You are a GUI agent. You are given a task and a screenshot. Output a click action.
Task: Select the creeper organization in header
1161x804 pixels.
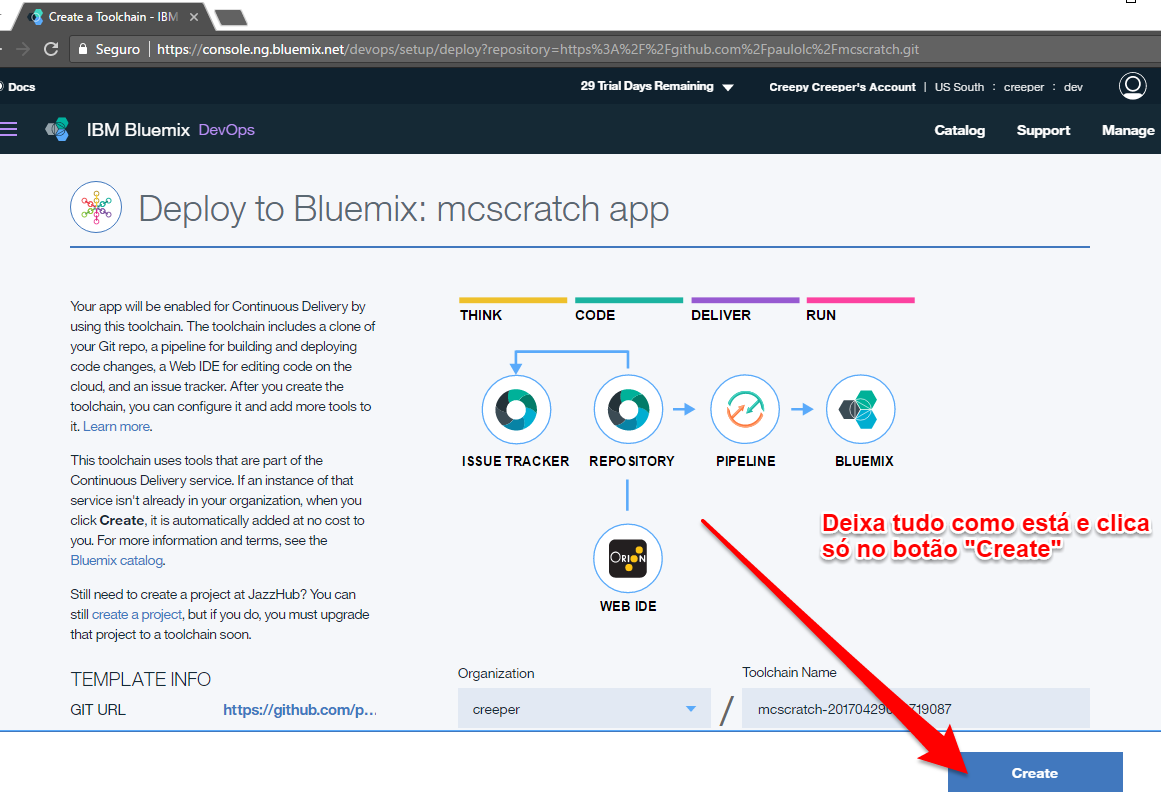pyautogui.click(x=1023, y=87)
